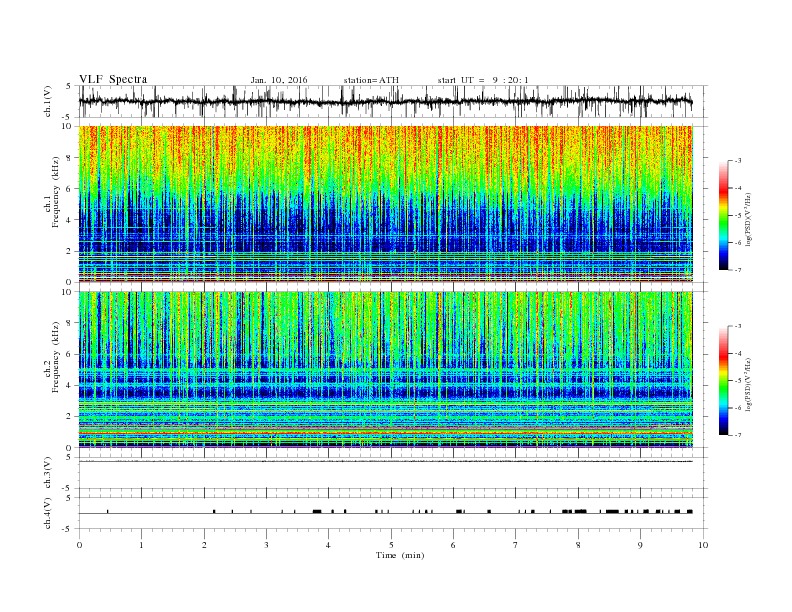Click the '4' kHz tick of ch.2 spectrogram
The height and width of the screenshot is (612, 792).
[x=70, y=385]
